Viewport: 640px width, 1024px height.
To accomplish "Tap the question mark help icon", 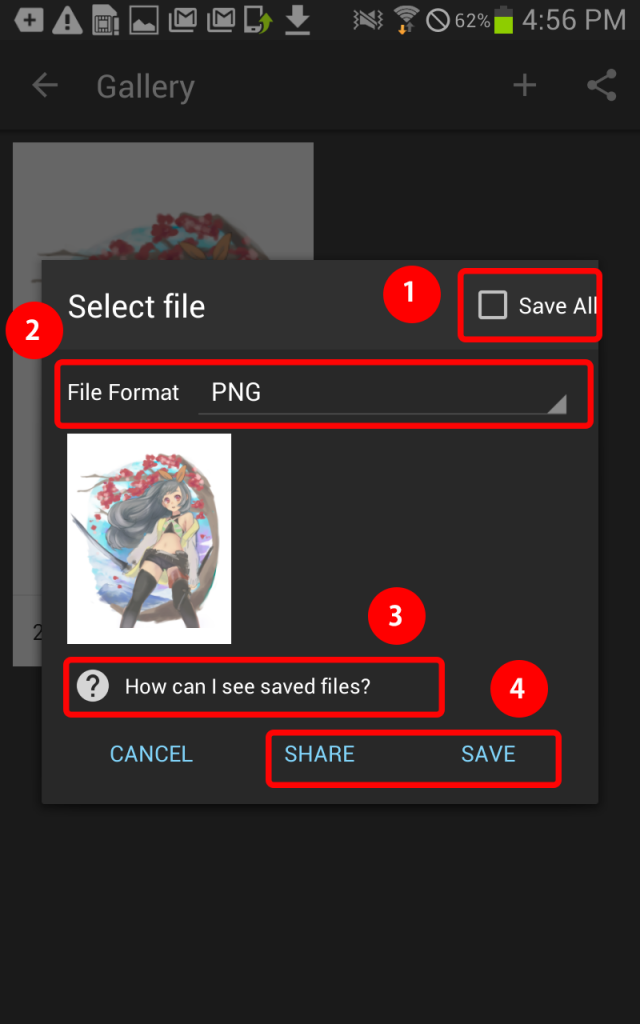I will (93, 686).
